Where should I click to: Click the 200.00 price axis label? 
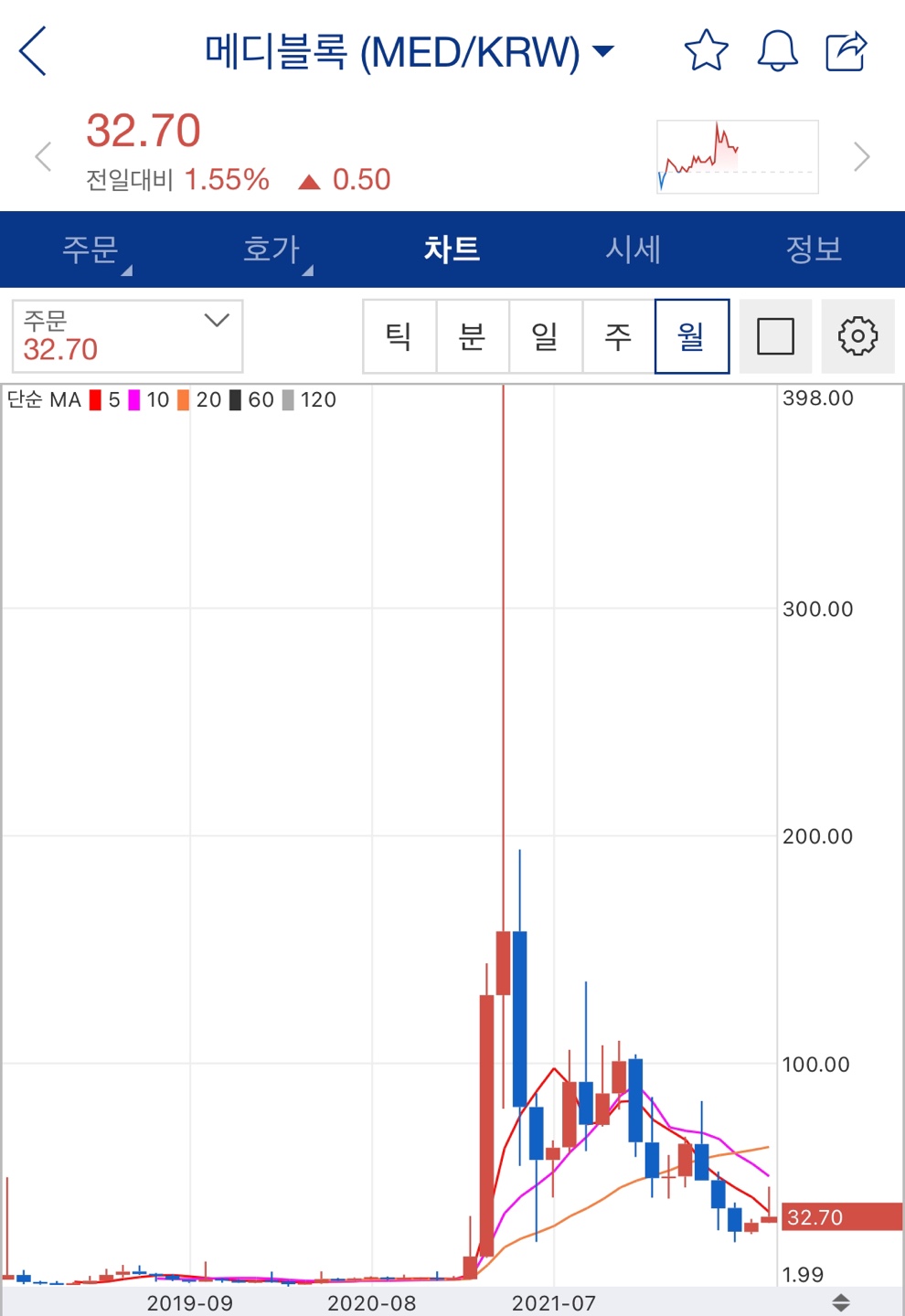(818, 836)
